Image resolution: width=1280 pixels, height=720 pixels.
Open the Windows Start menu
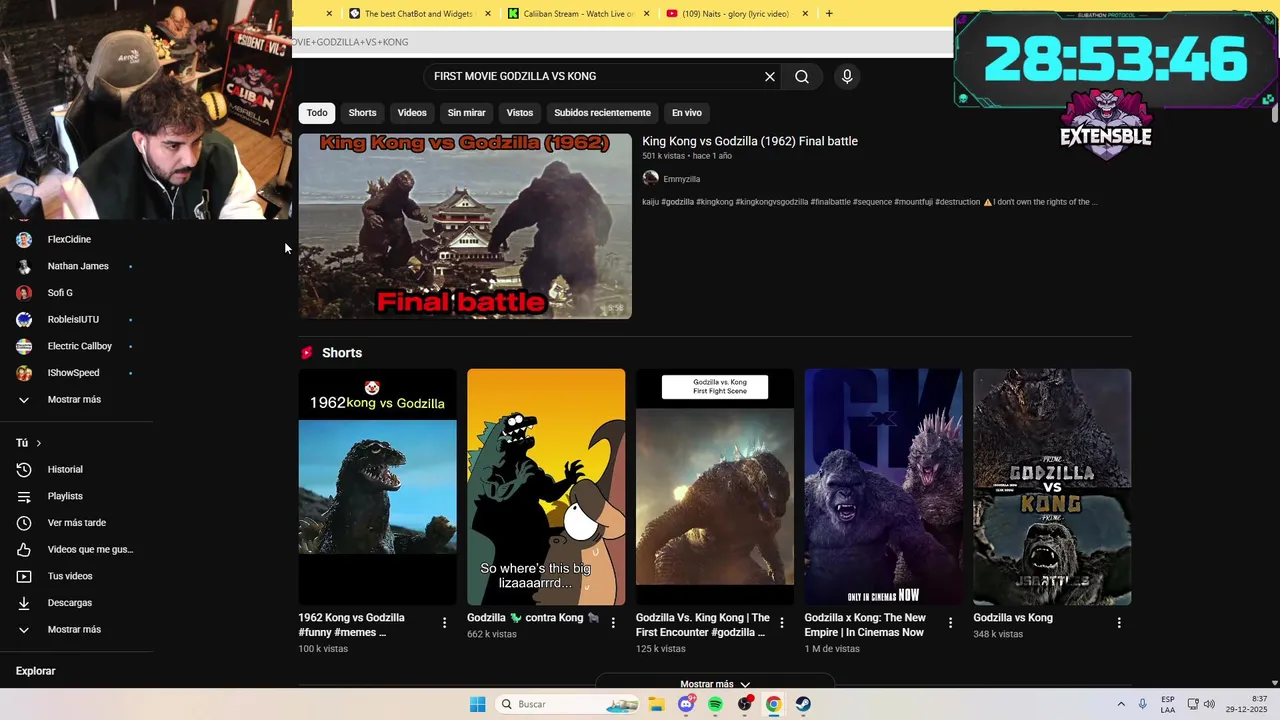tap(478, 704)
